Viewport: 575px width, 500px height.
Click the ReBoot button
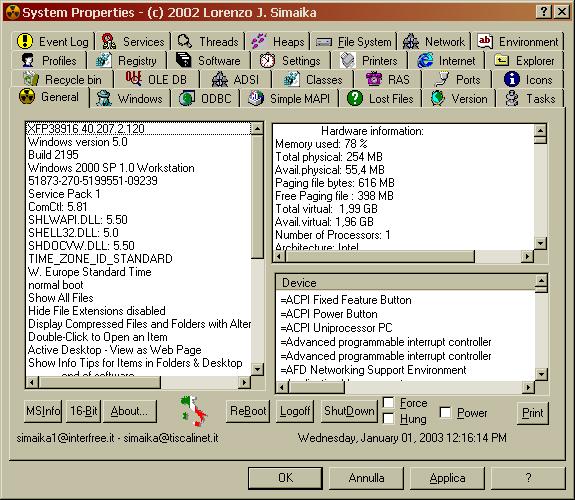(x=248, y=411)
